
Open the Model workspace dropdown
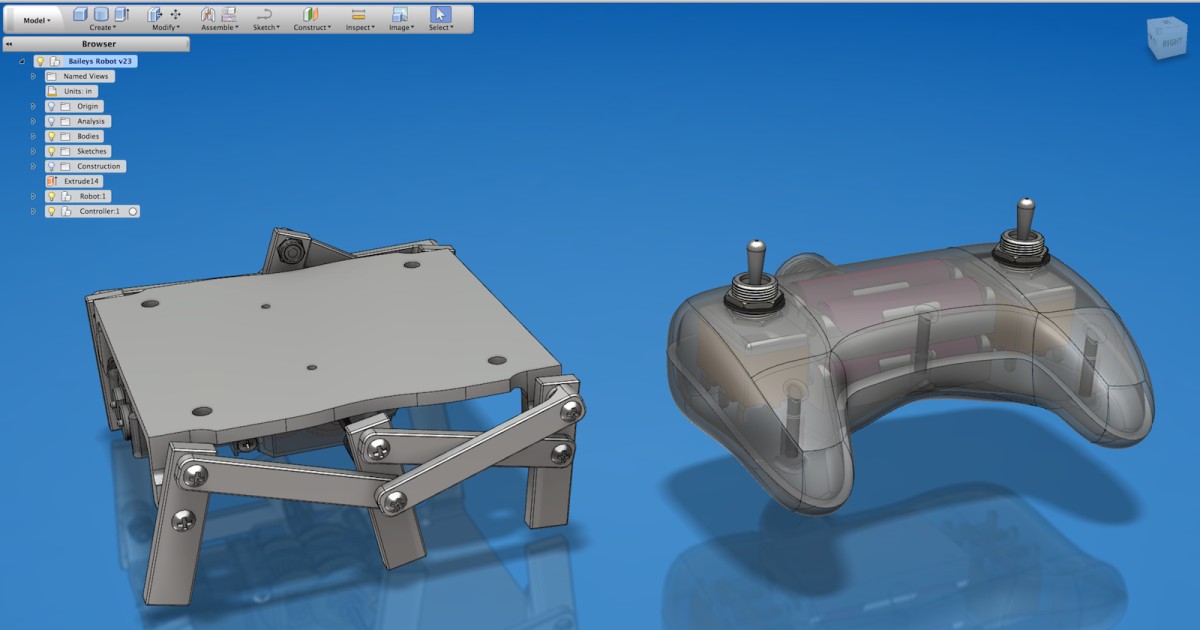point(37,19)
